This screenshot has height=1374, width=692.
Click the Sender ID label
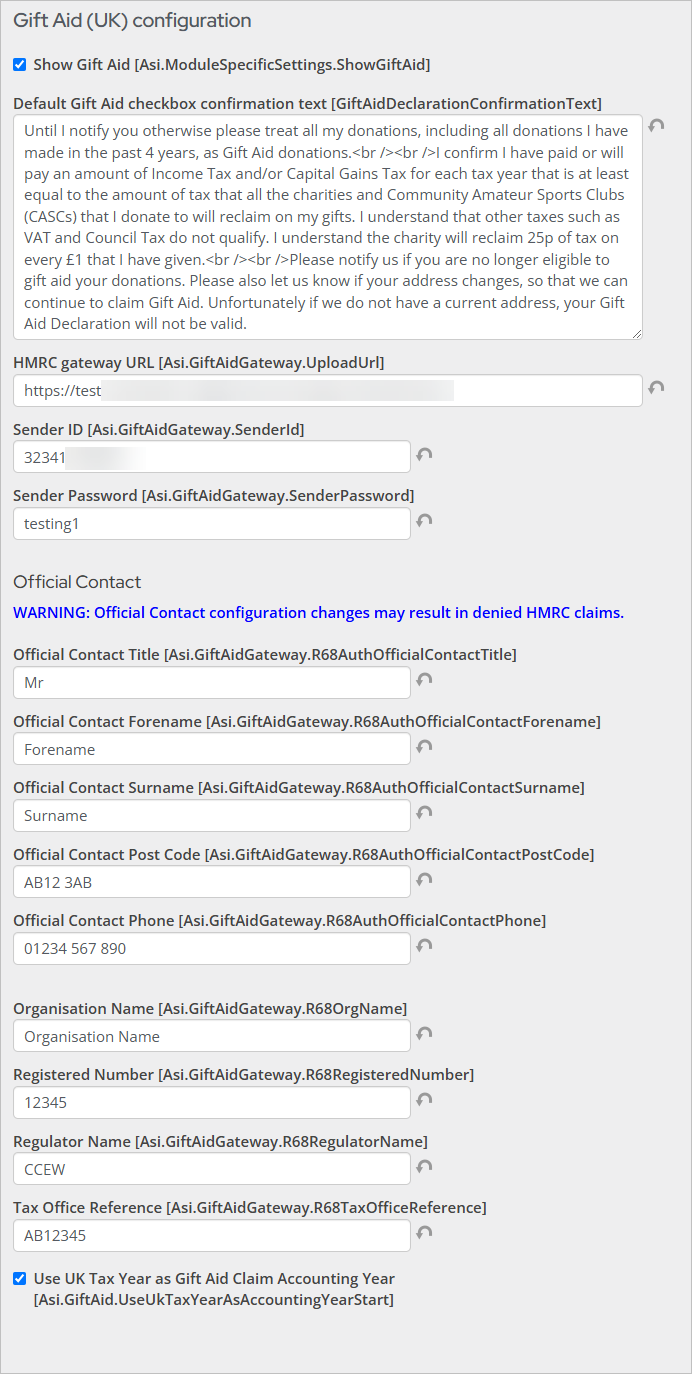point(159,430)
